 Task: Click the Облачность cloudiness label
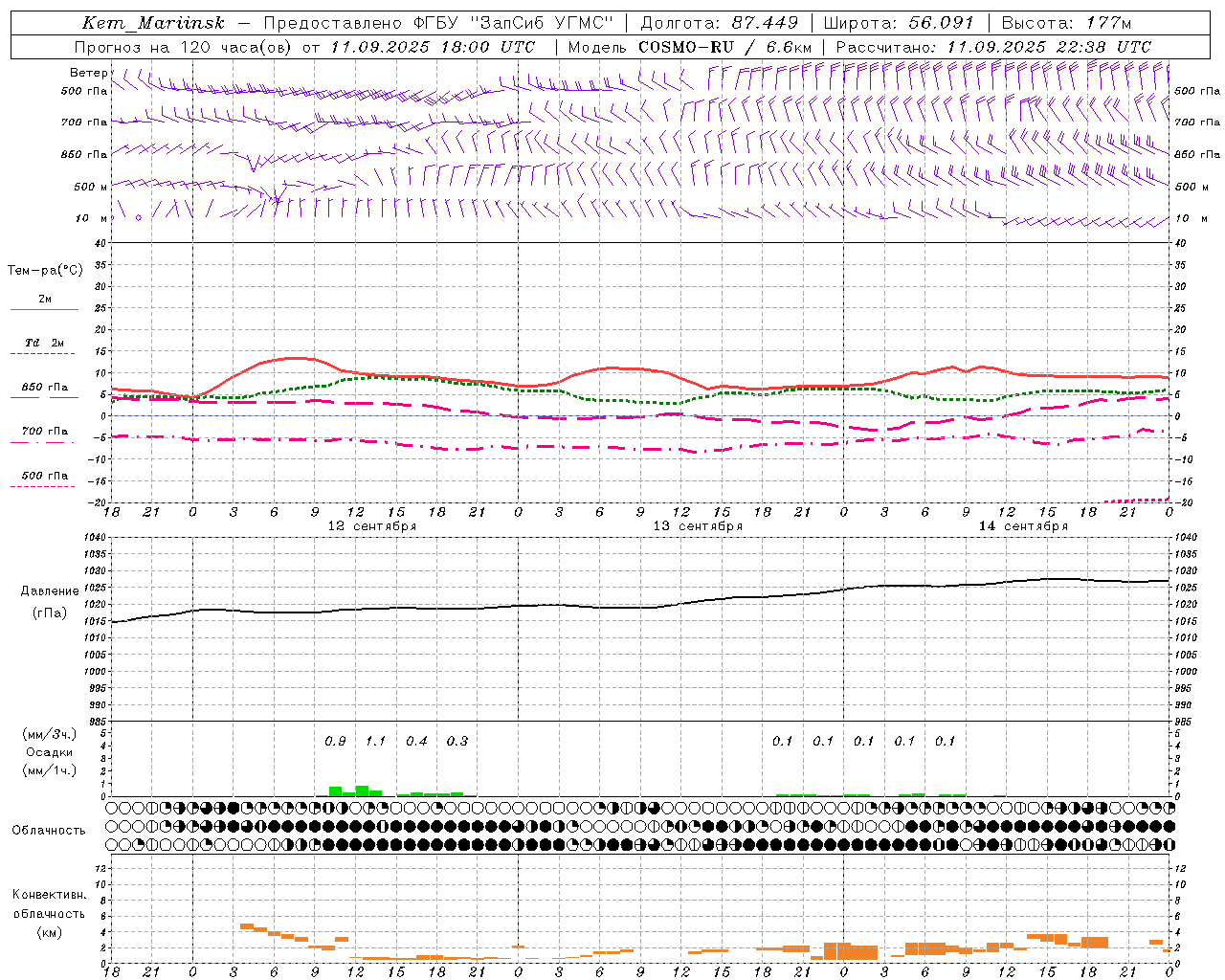(x=49, y=831)
